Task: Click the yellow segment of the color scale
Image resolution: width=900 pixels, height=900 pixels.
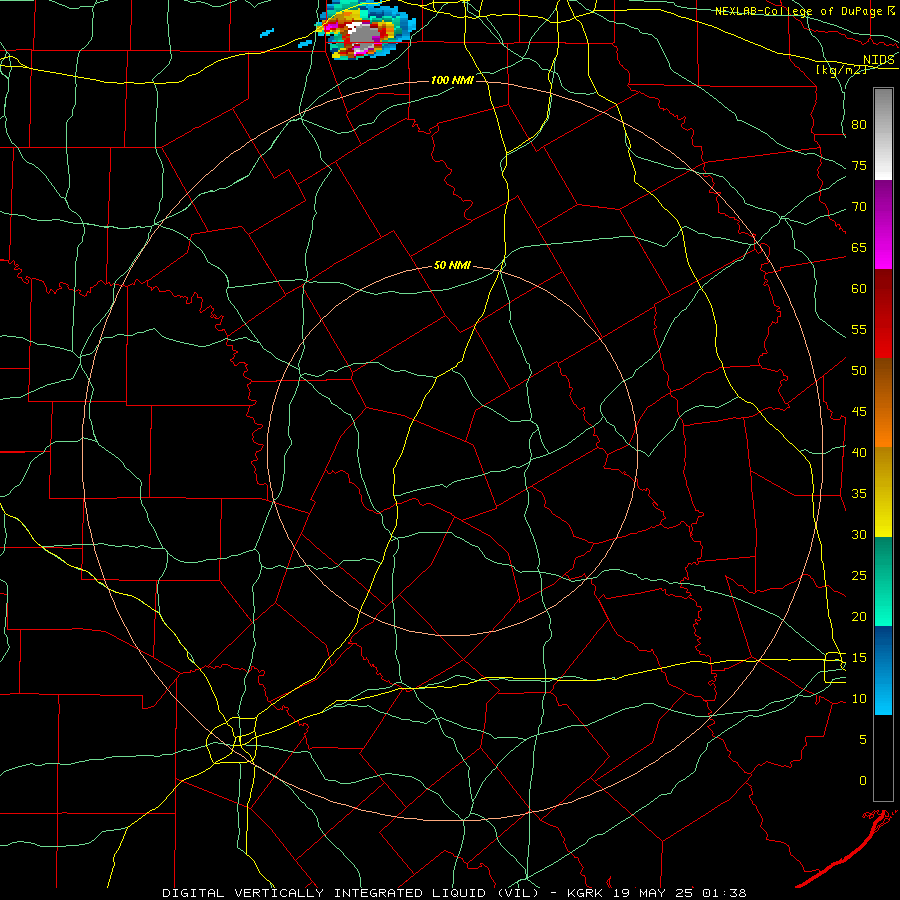Action: coord(883,492)
